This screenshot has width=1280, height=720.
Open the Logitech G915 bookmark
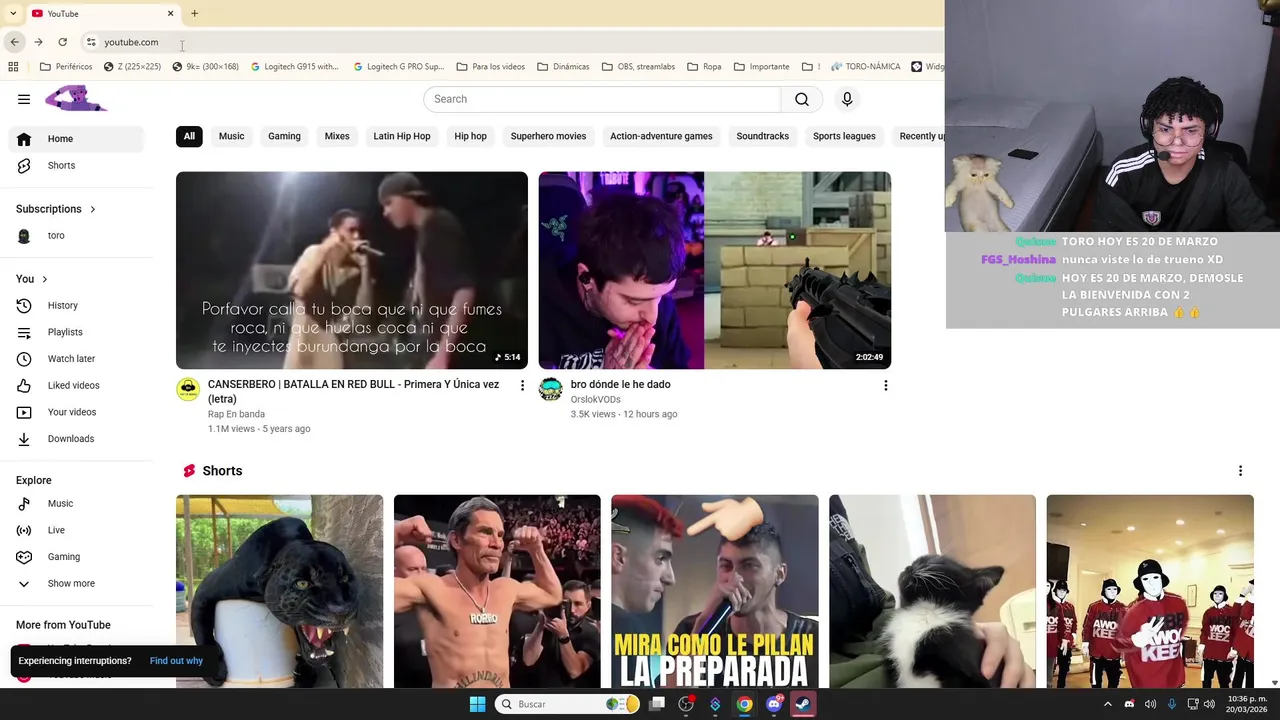pos(295,67)
